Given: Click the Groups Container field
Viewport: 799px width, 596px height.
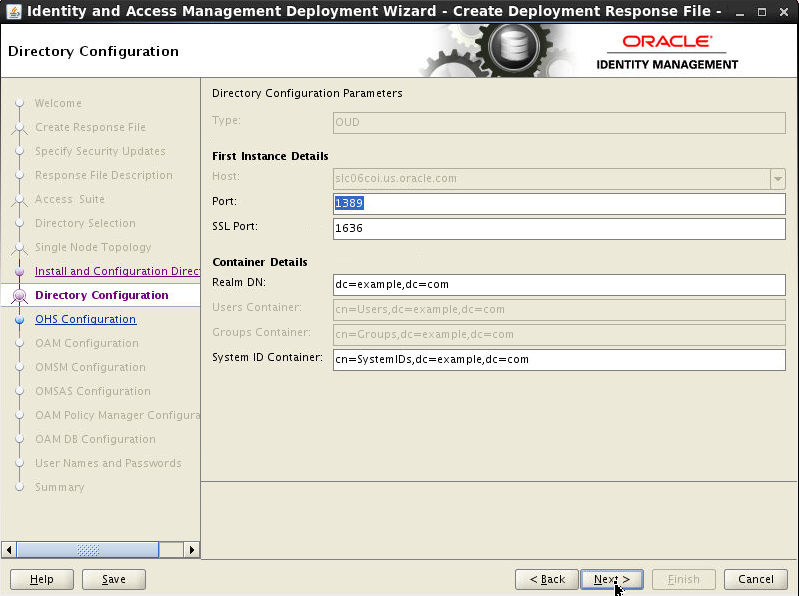Looking at the screenshot, I should coord(559,334).
